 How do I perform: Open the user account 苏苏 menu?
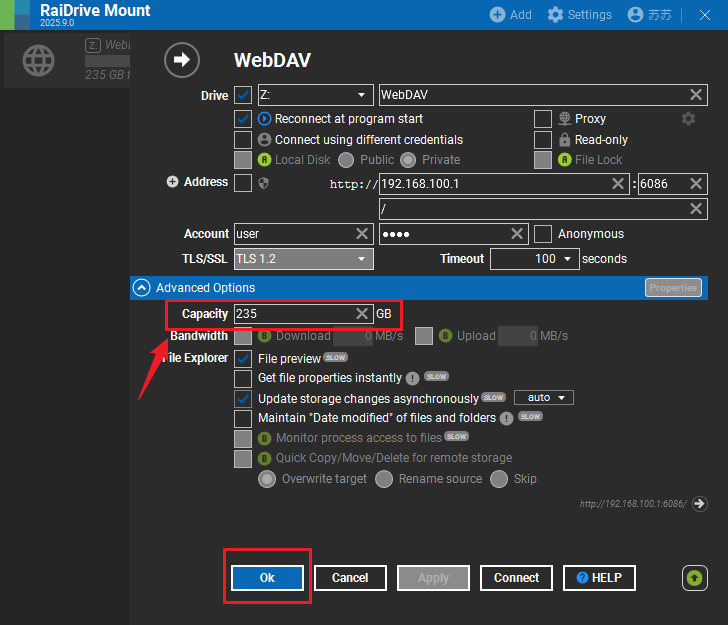pyautogui.click(x=649, y=15)
